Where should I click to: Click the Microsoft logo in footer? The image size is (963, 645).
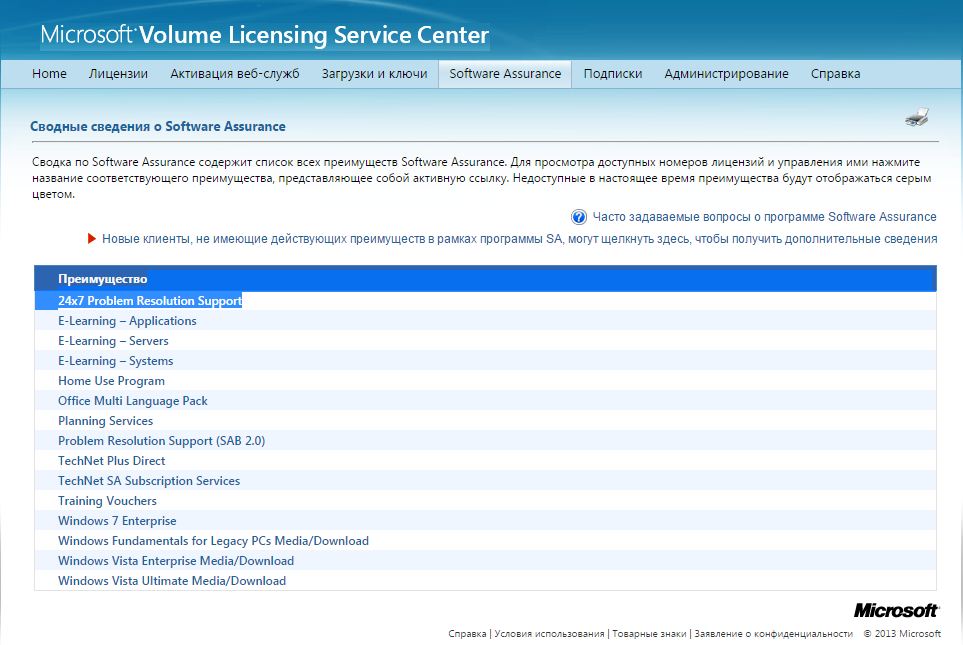click(896, 610)
